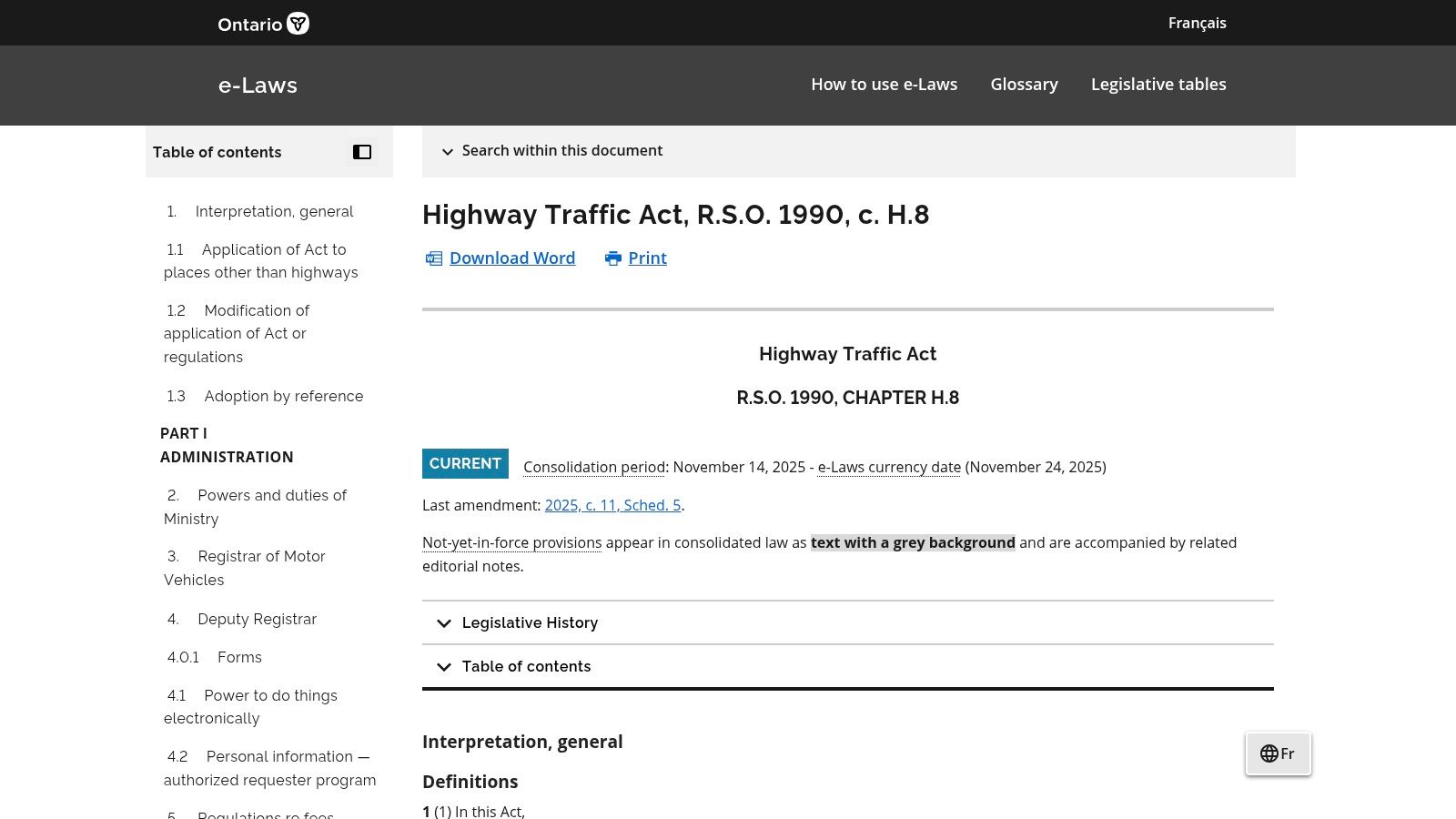Screen dimensions: 1456x819
Task: Open last amendment 2025, c. 11, Sched. 5
Action: click(612, 505)
